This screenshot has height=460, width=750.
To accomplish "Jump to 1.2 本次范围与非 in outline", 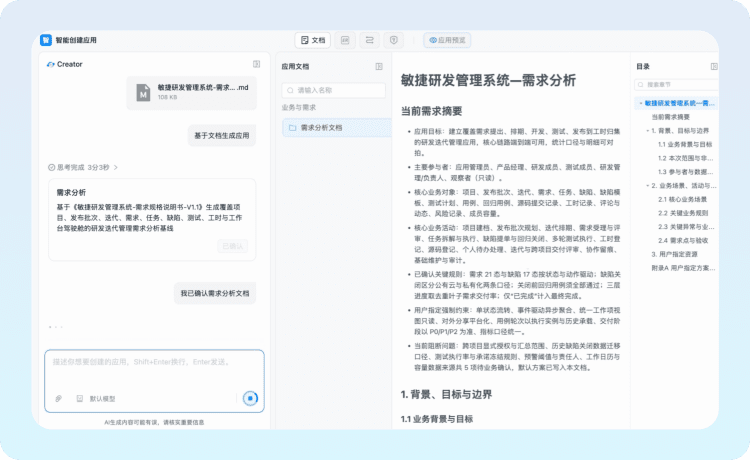I will (x=685, y=158).
